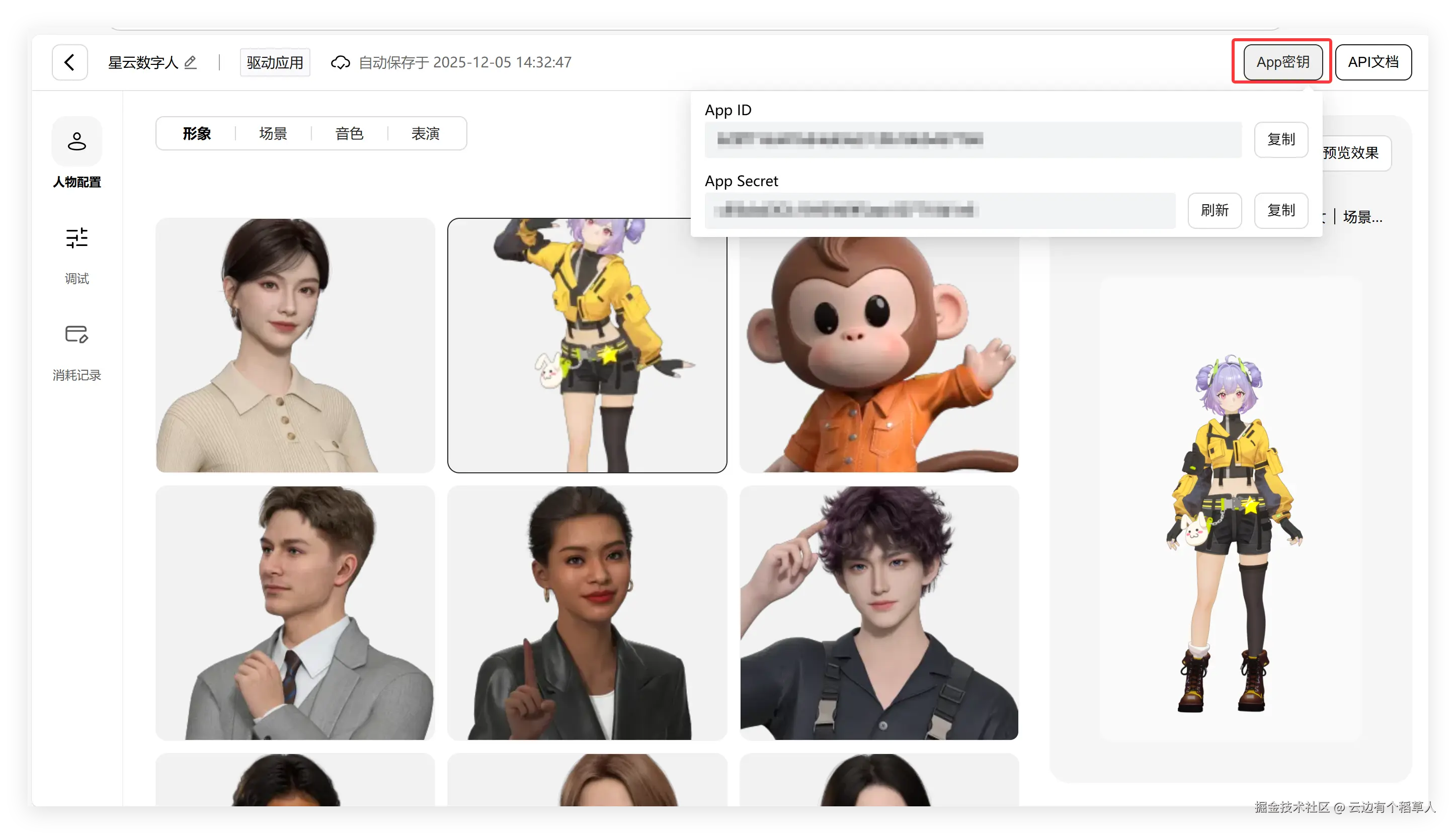Copy the App Secret value
1456x834 pixels.
coord(1281,210)
